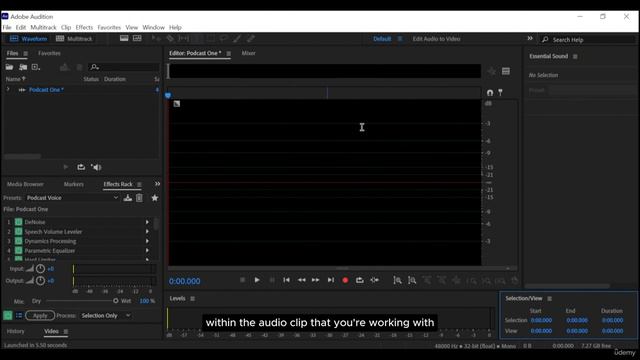
Task: Select the Default workspace
Action: tap(382, 39)
